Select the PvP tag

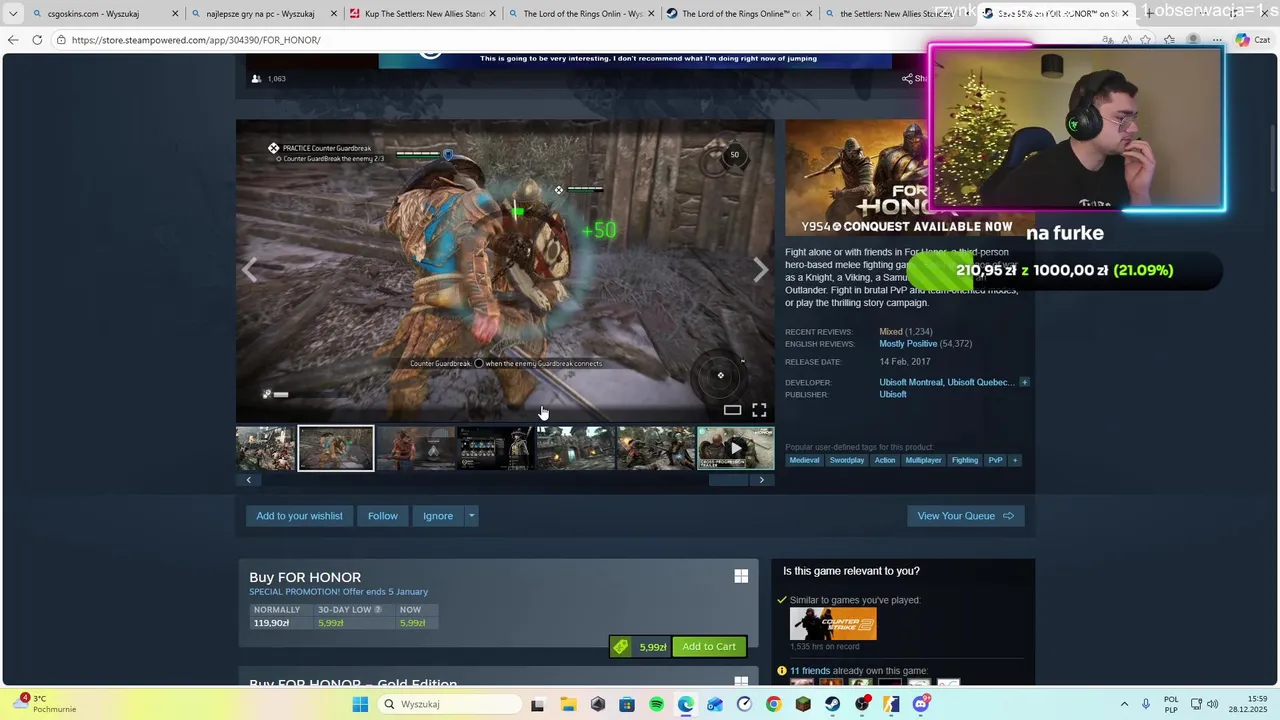[995, 460]
